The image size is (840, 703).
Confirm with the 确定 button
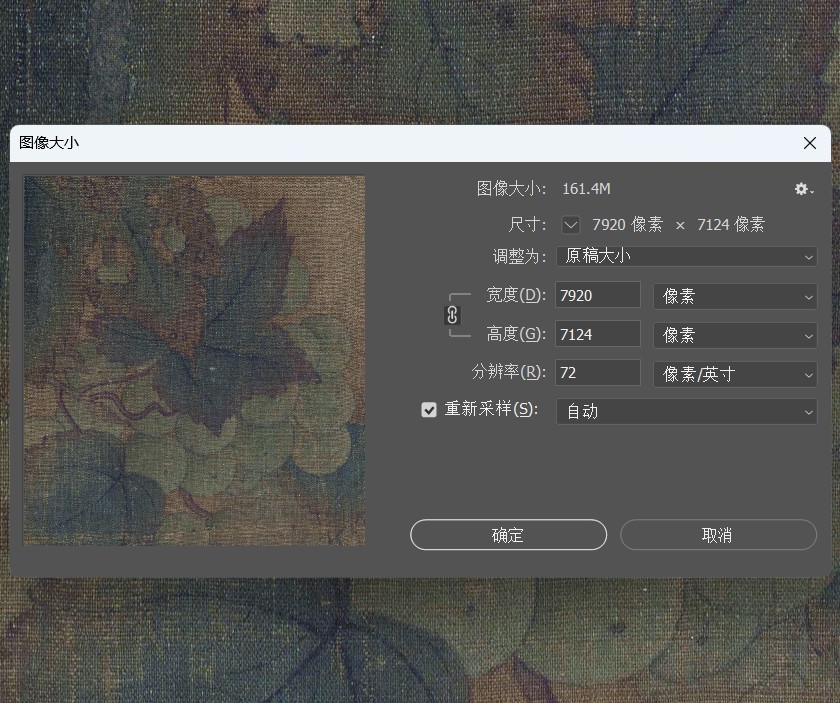(508, 535)
